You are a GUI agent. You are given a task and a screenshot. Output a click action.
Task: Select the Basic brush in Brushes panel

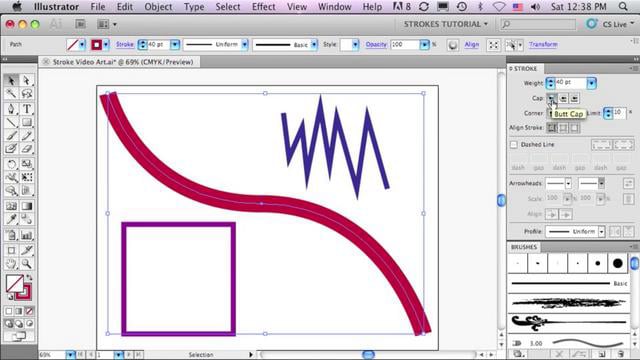[569, 283]
